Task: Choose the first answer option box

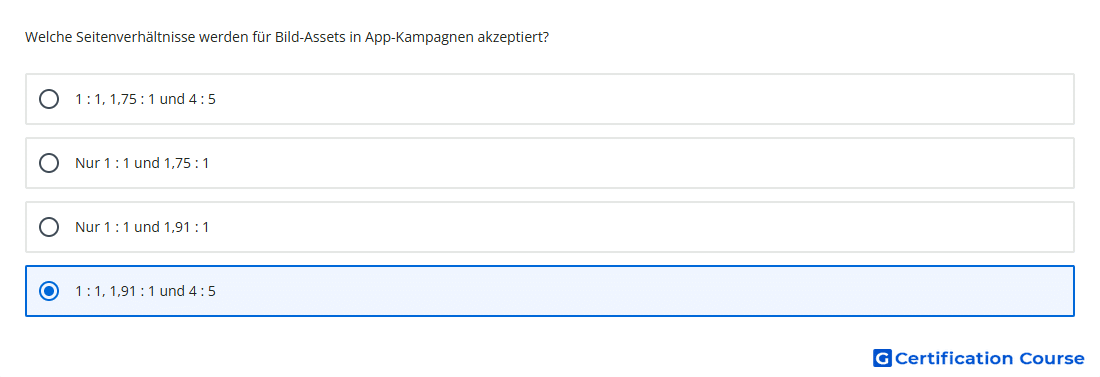Action: click(550, 99)
